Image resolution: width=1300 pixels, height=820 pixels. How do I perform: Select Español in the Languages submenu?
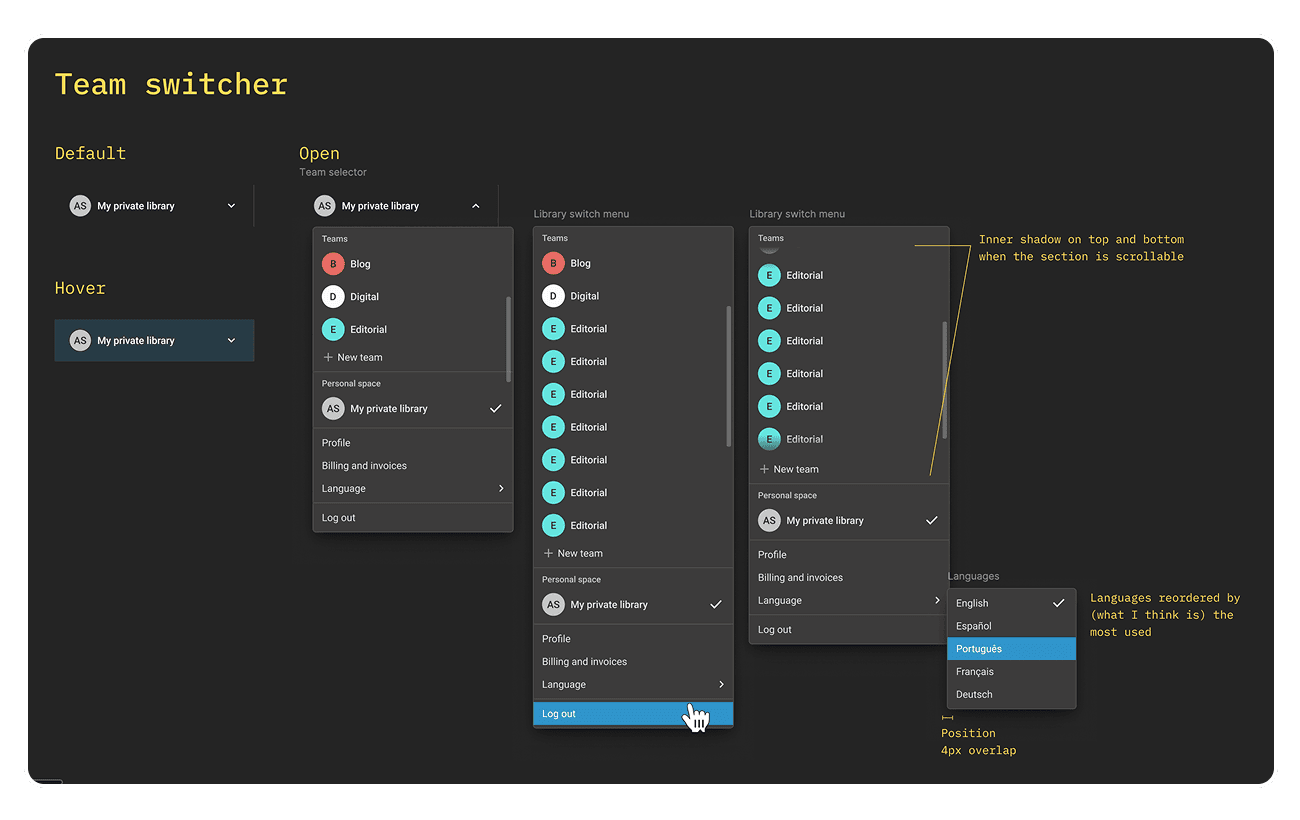(x=1011, y=626)
